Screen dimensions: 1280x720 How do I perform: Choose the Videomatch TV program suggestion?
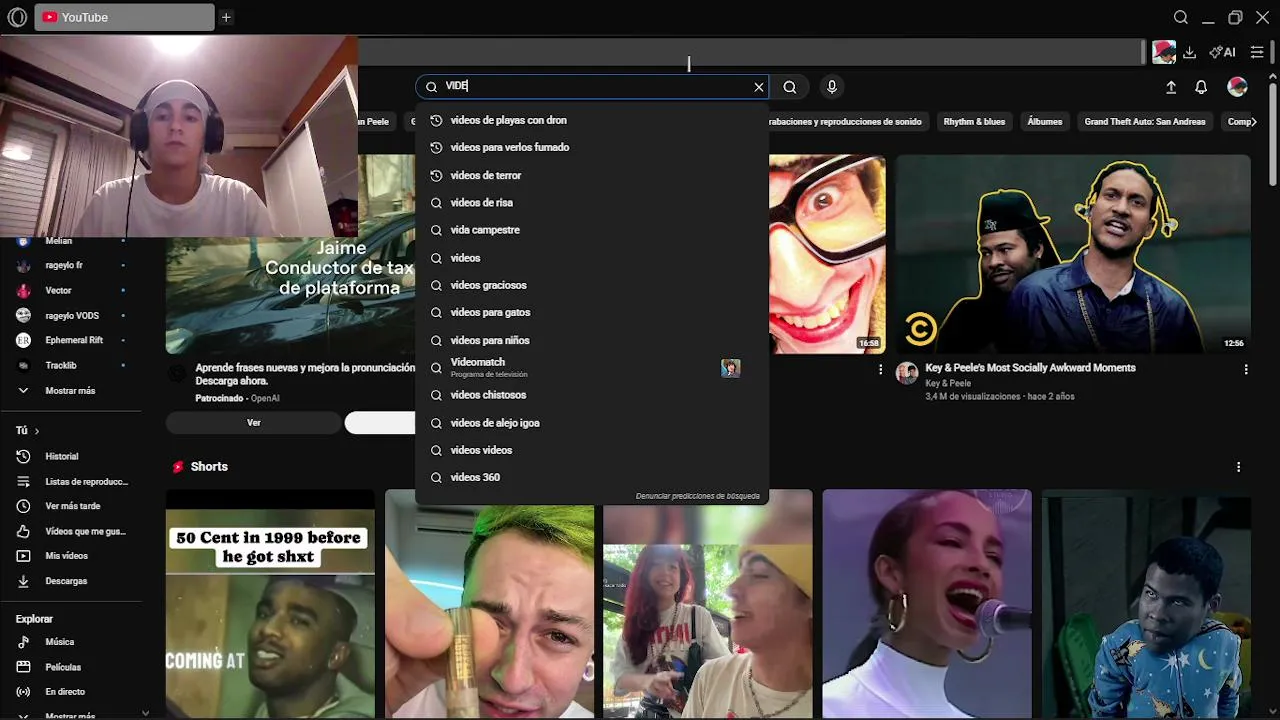[x=592, y=367]
